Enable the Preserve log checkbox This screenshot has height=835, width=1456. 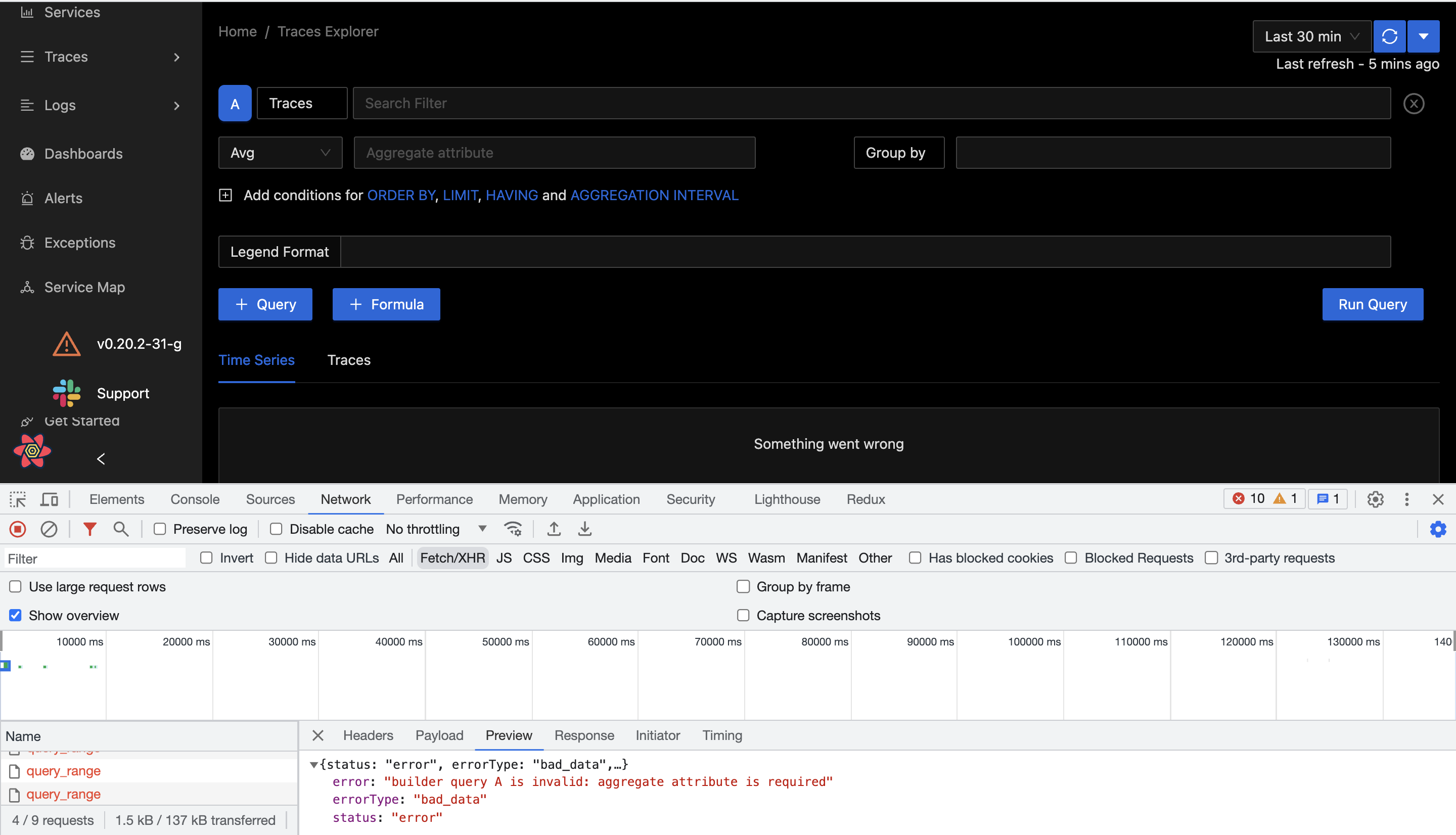(x=160, y=529)
